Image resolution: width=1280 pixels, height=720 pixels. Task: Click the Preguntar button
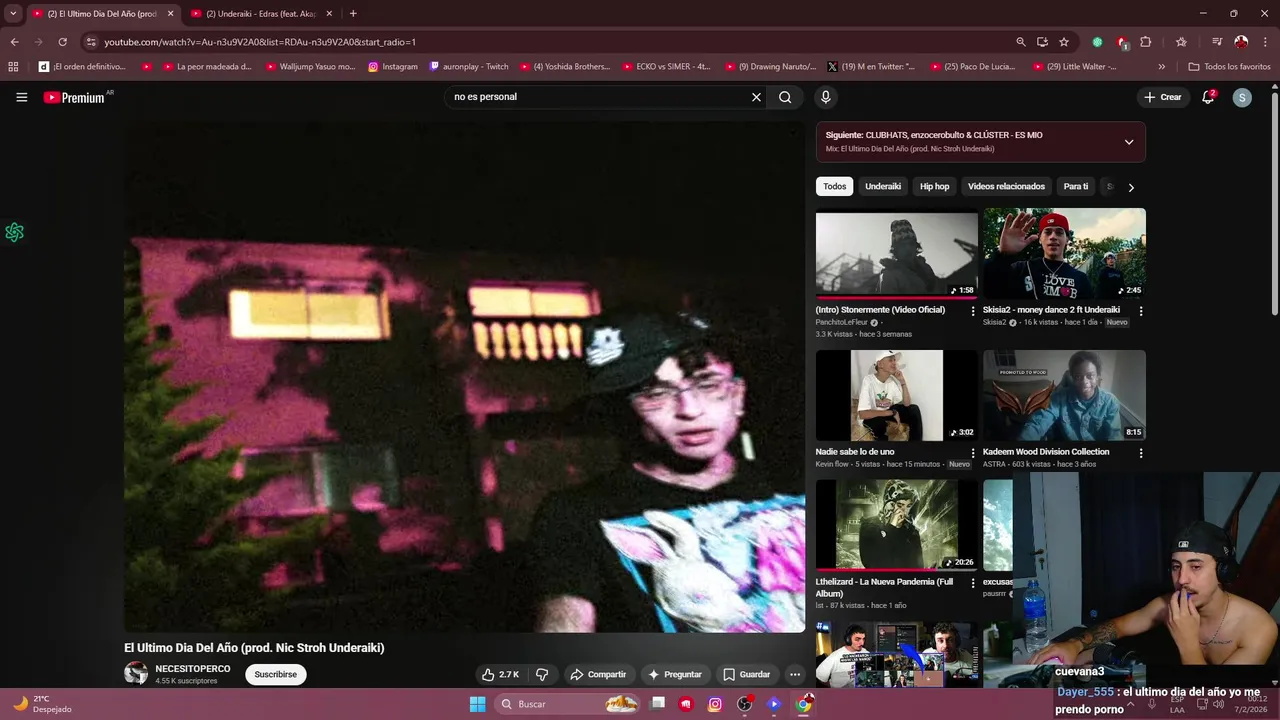click(x=674, y=674)
